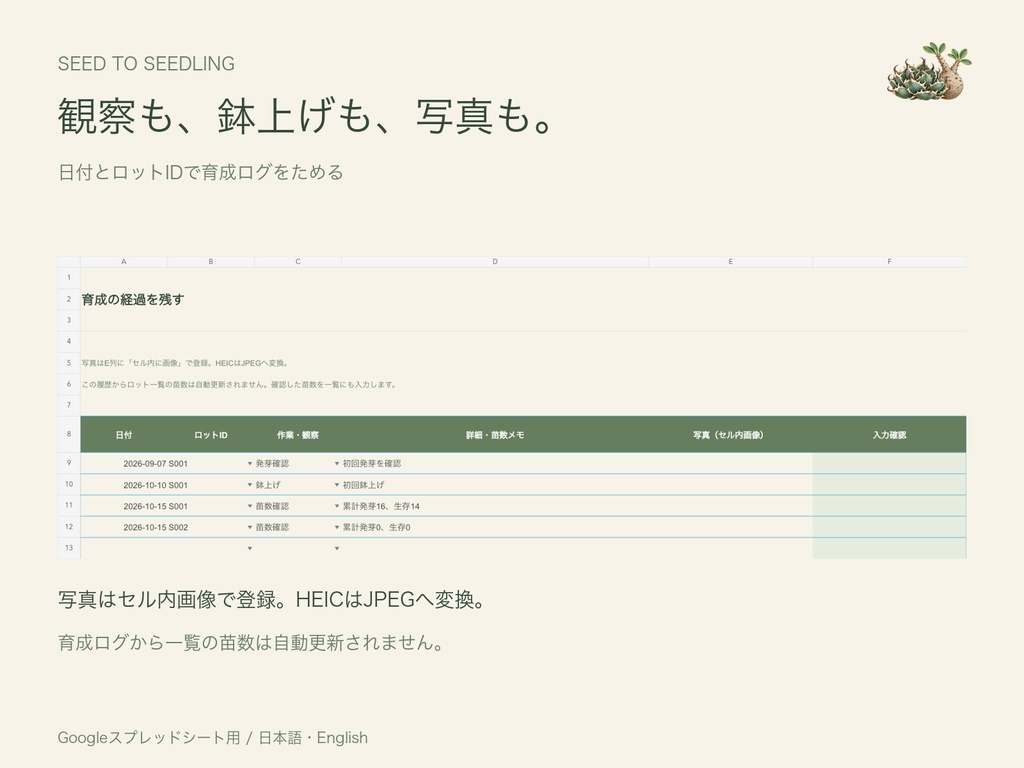The width and height of the screenshot is (1024, 768).
Task: Click the Googleスプレッドシート用 footer text
Action: point(149,738)
